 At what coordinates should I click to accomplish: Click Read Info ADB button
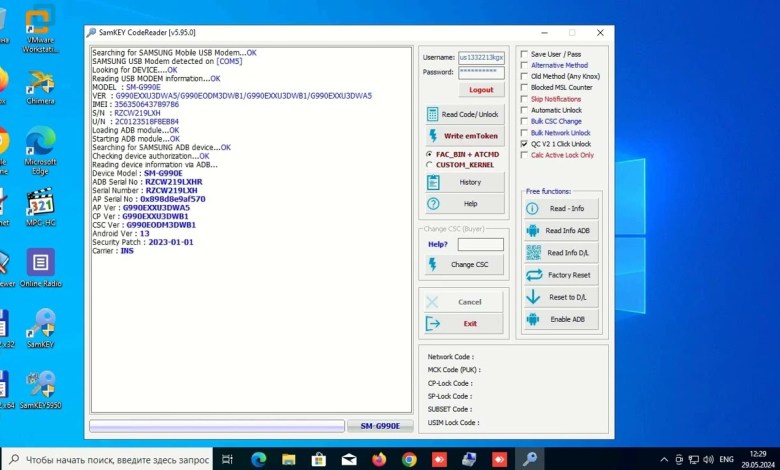[561, 230]
